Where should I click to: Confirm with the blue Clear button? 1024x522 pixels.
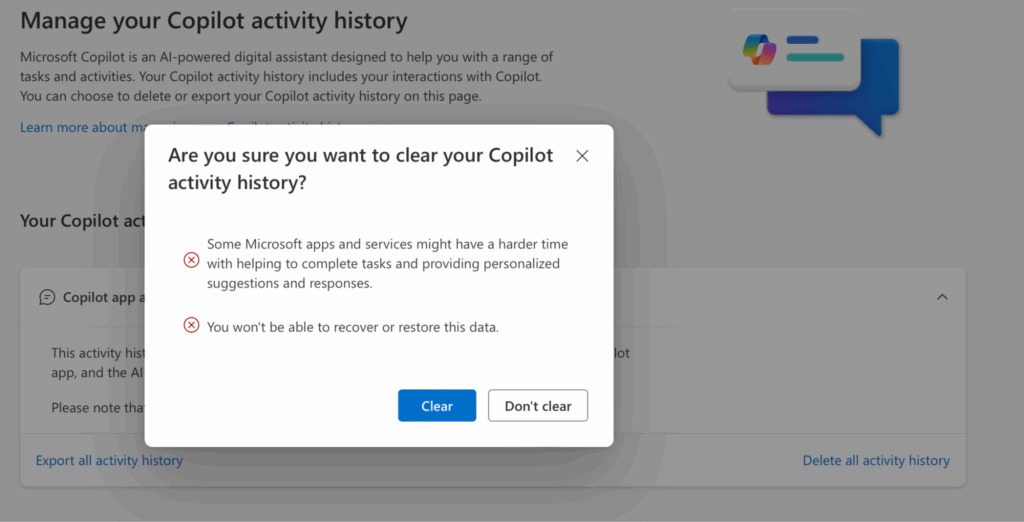pos(437,406)
